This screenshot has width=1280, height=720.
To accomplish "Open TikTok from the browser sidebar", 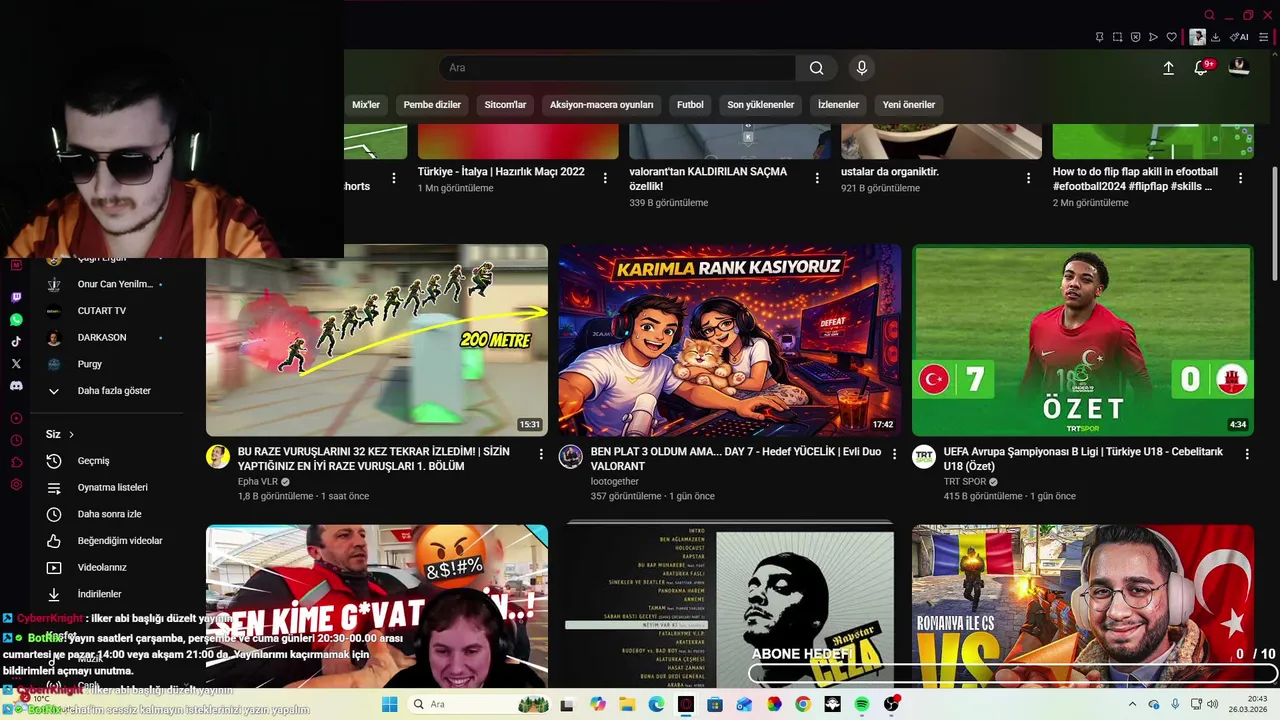I will click(x=16, y=341).
